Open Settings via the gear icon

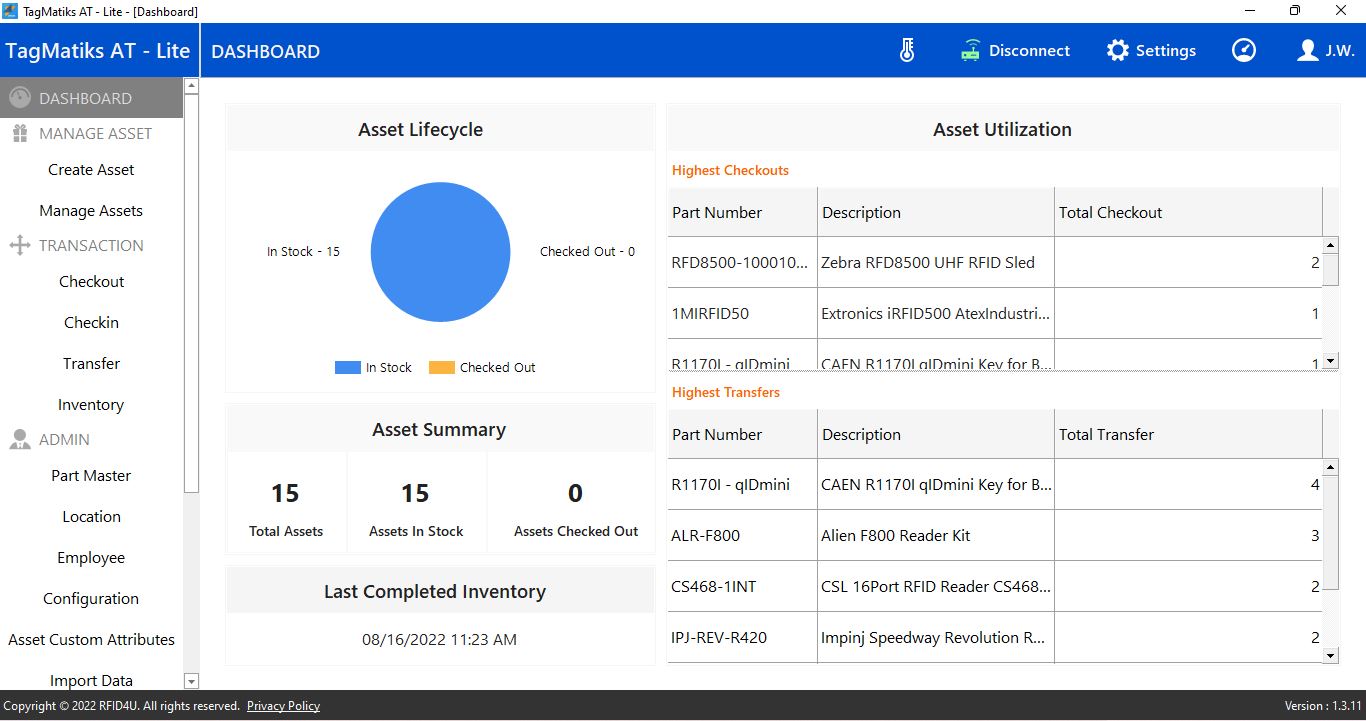click(1117, 51)
